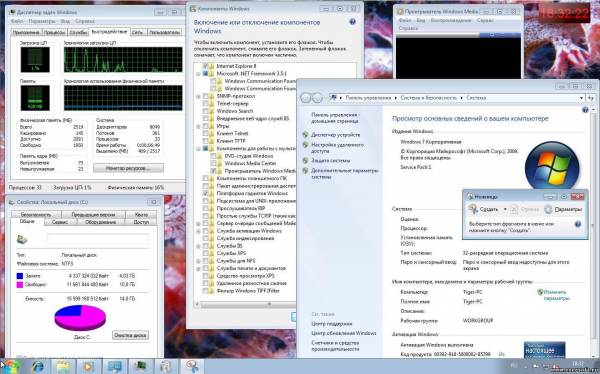Open the Сервис tab in disk properties
This screenshot has width=600, height=374.
click(x=60, y=222)
